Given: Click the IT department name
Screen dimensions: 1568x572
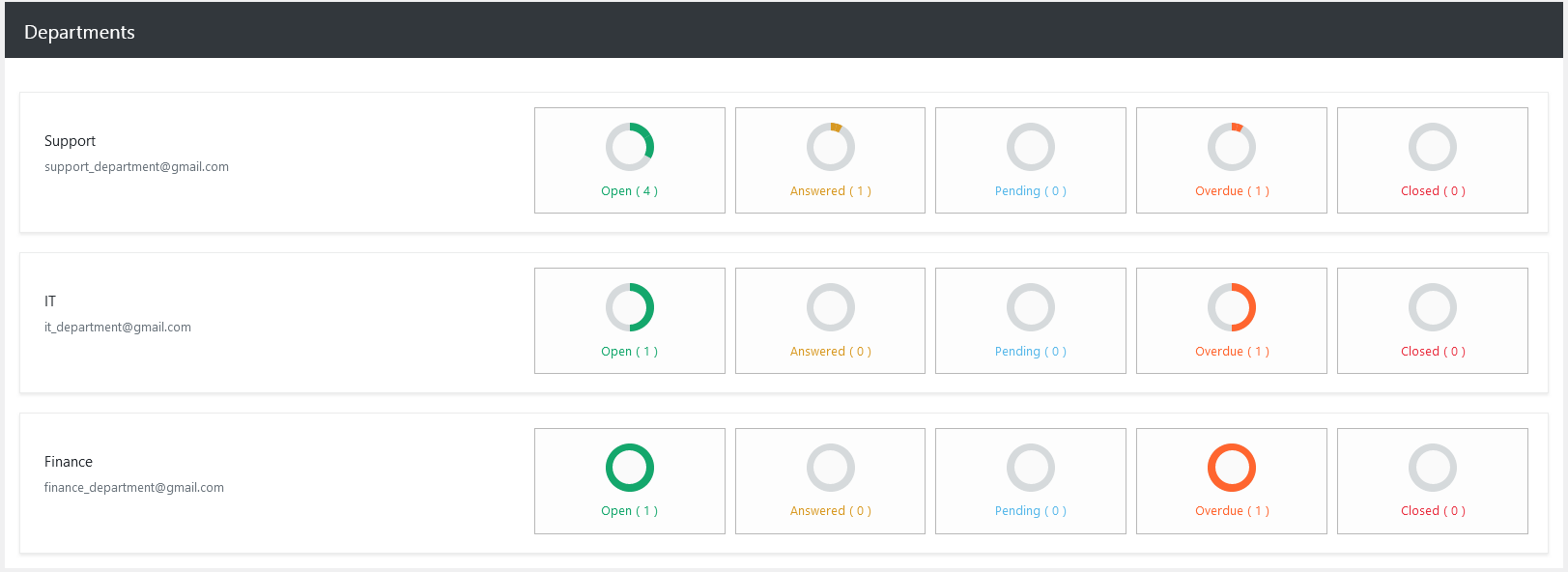Looking at the screenshot, I should [50, 301].
